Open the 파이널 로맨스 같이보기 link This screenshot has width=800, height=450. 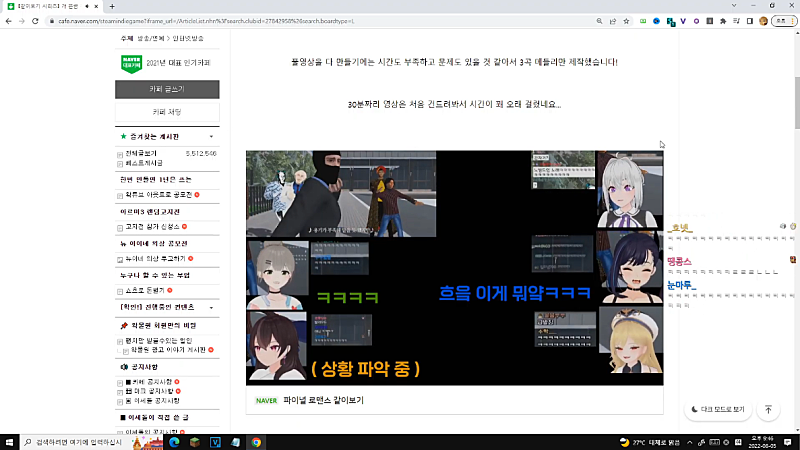coord(322,400)
